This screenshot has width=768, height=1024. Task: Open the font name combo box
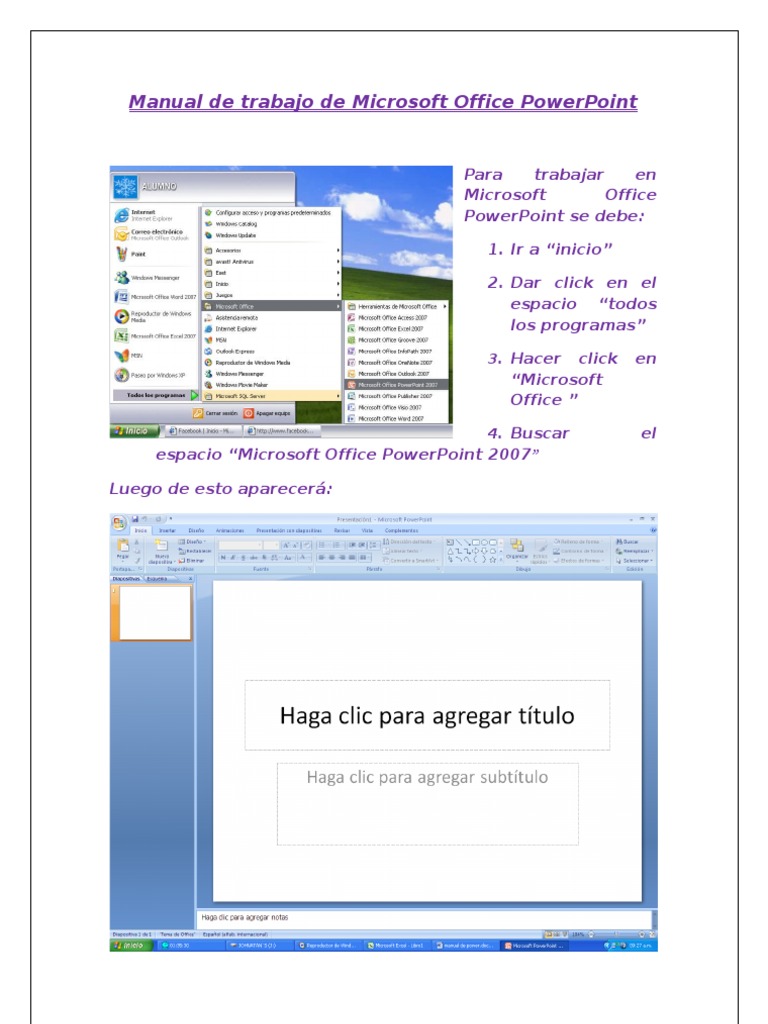[x=240, y=545]
